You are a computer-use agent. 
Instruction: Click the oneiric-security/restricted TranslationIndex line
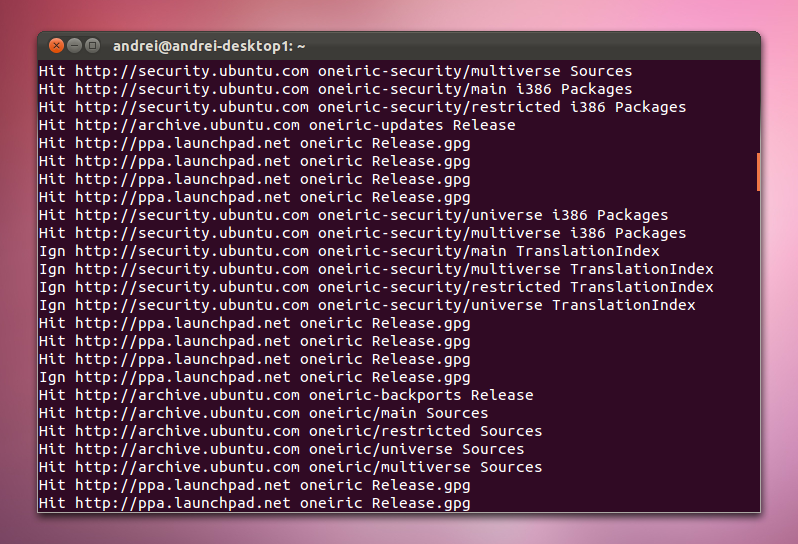376,287
